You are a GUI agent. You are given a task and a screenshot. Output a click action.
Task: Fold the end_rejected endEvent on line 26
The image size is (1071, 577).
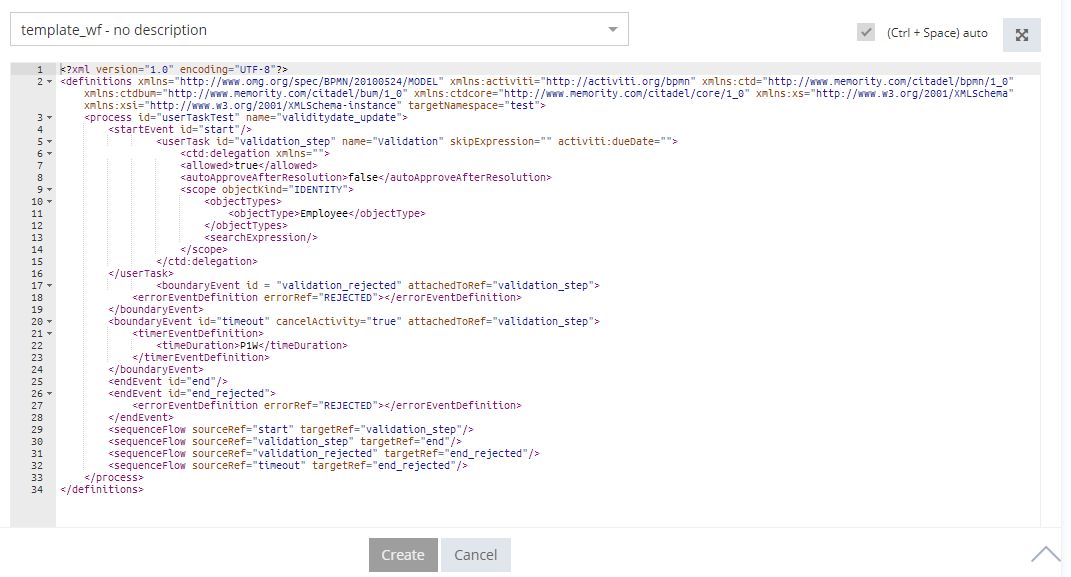click(50, 393)
